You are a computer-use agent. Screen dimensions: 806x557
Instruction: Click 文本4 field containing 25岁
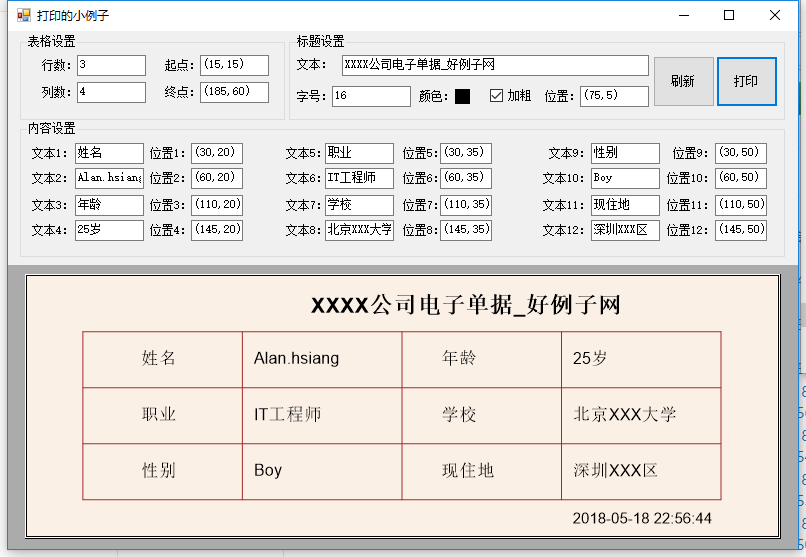[x=109, y=230]
